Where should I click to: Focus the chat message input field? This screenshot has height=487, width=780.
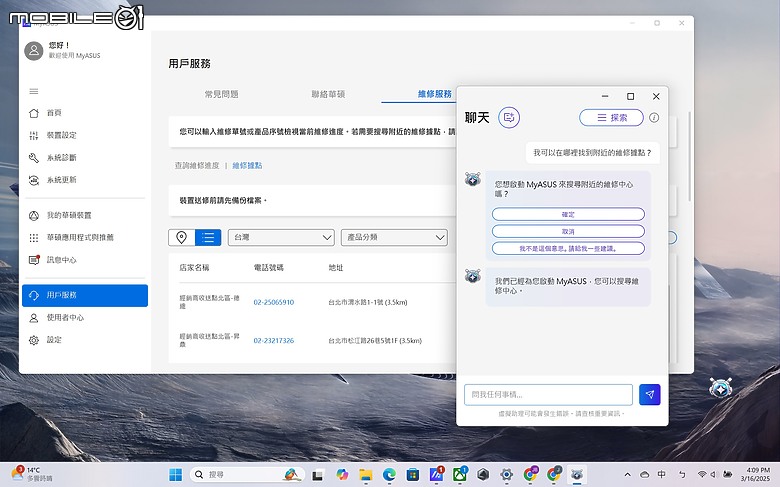(x=548, y=394)
